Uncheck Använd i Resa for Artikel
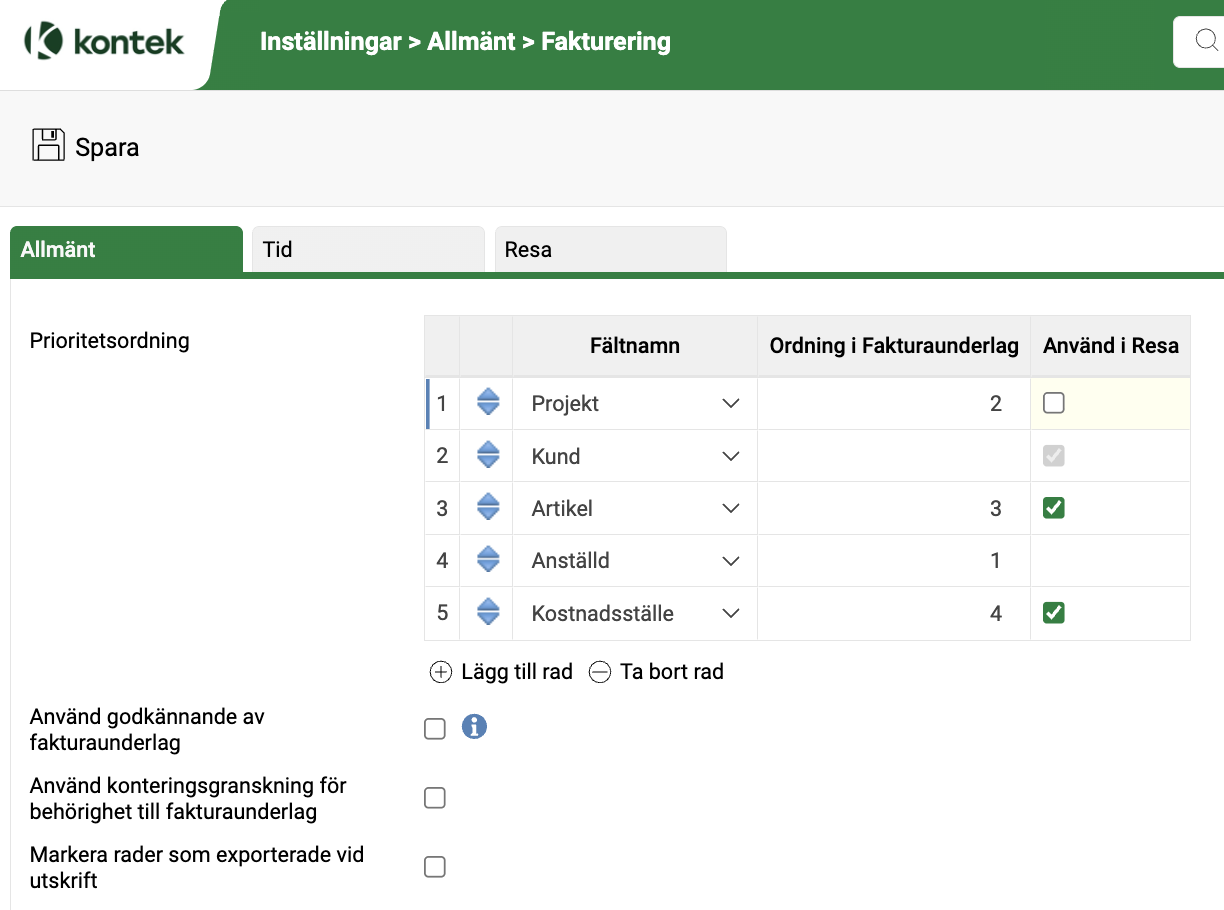Screen dimensions: 1224x910 1053,508
